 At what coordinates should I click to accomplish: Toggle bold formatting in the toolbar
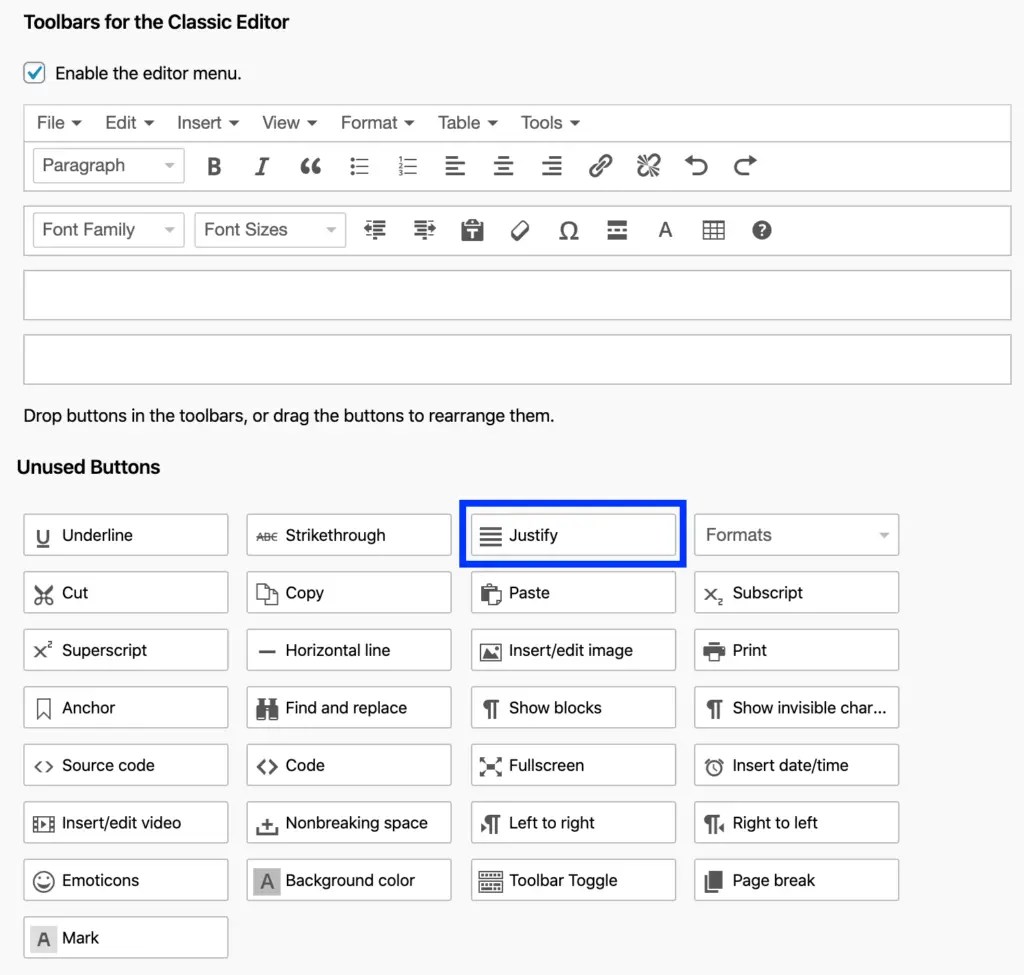click(x=213, y=166)
